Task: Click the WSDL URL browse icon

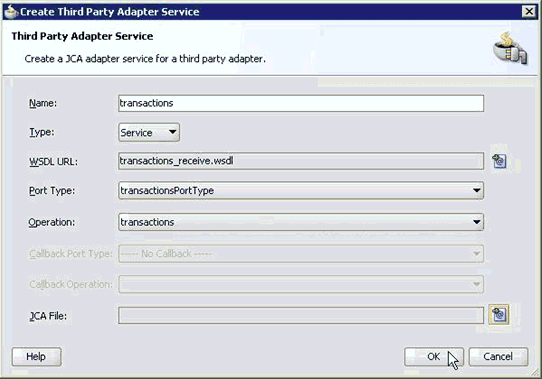Action: [x=499, y=161]
